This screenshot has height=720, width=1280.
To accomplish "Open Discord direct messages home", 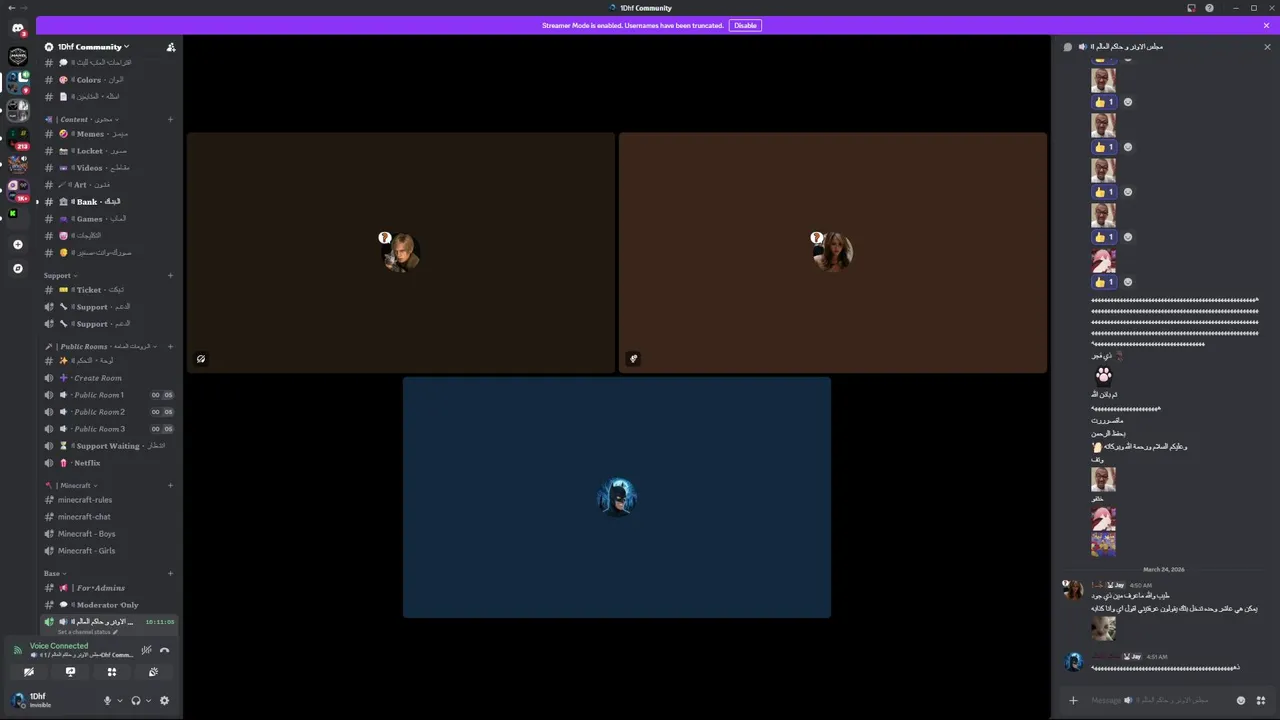I will pyautogui.click(x=17, y=29).
